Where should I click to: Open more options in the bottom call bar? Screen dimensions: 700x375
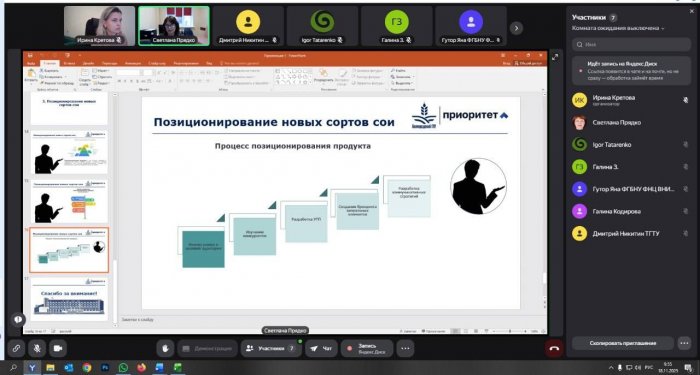tap(405, 349)
